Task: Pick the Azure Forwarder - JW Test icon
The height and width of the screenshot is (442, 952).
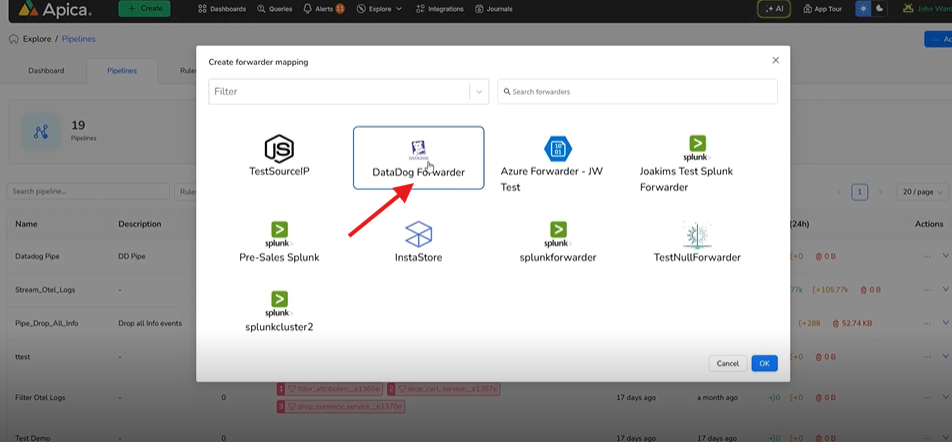Action: tap(558, 149)
